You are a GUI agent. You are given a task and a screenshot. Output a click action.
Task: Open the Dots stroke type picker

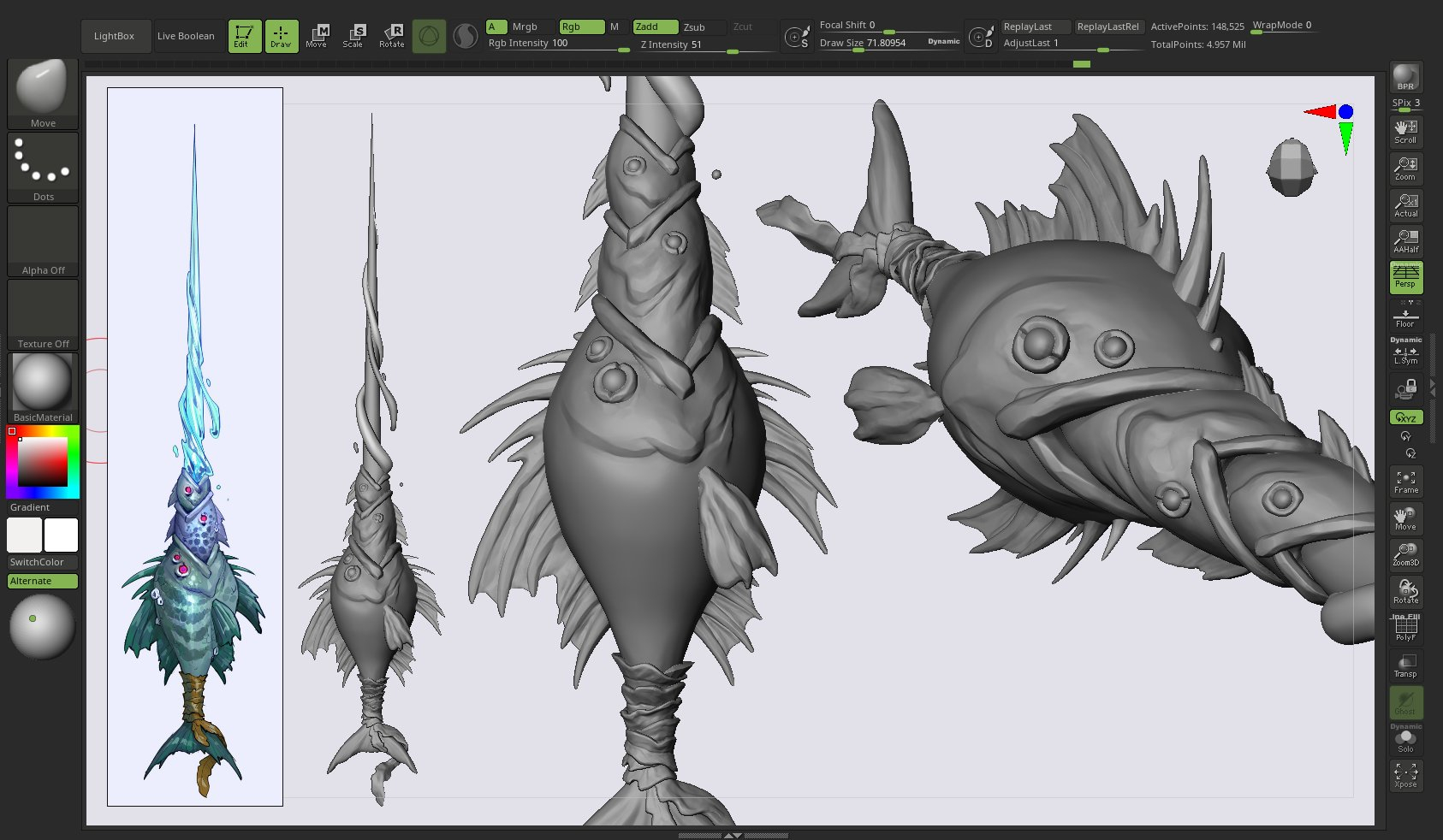[x=43, y=167]
